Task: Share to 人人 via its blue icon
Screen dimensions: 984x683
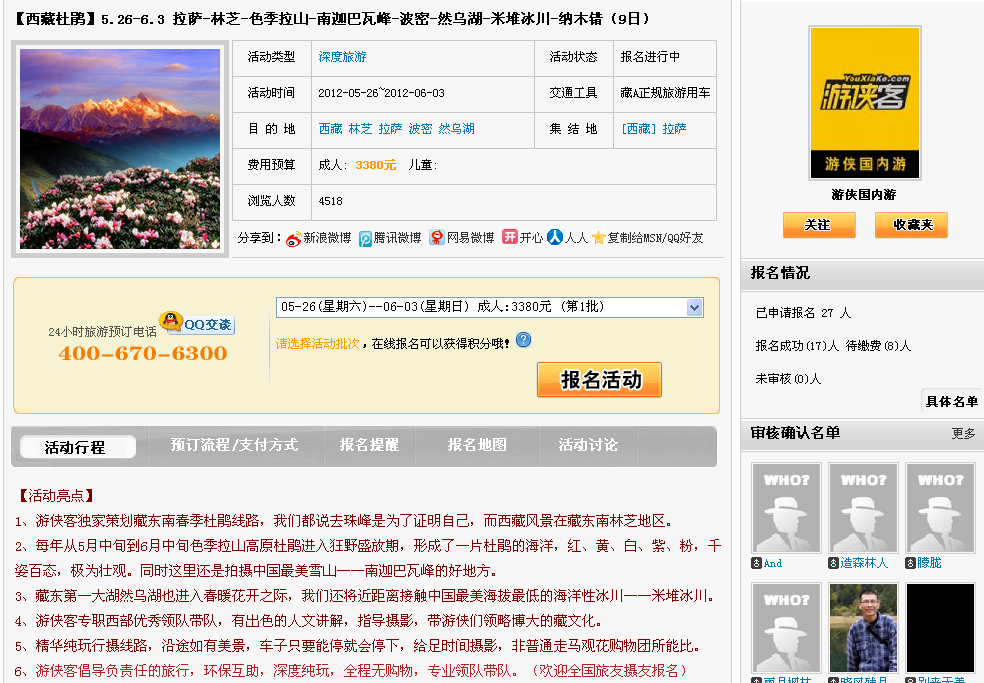Action: click(x=556, y=240)
